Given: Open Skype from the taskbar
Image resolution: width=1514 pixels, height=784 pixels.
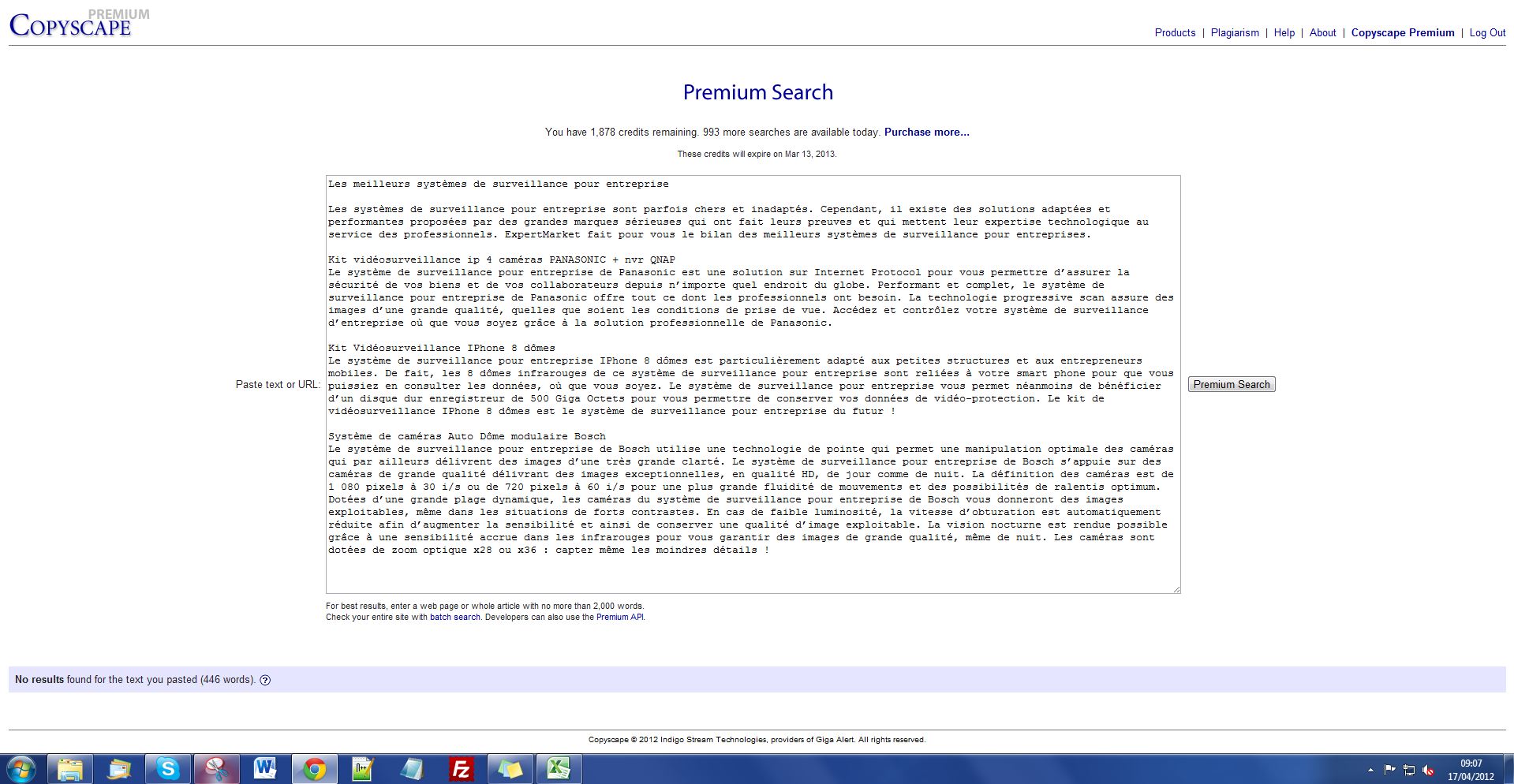Looking at the screenshot, I should (x=167, y=768).
